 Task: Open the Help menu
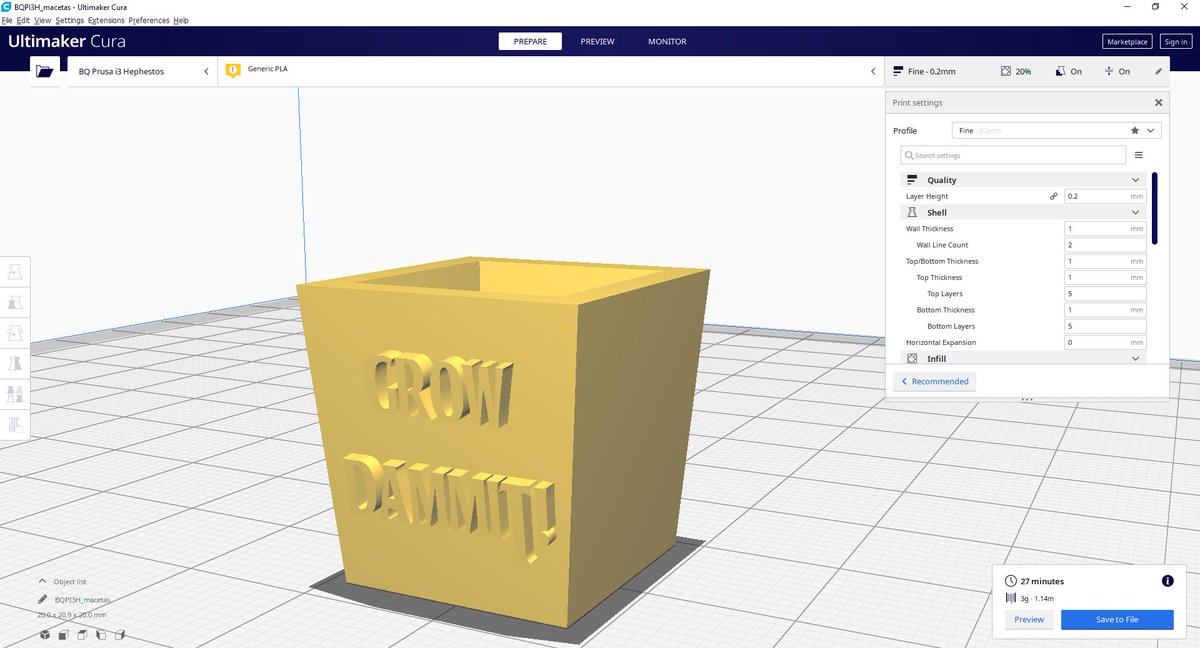point(181,20)
